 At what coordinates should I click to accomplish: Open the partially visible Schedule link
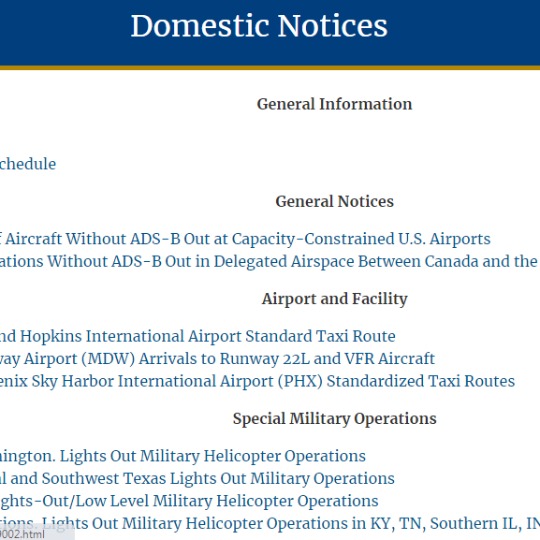click(28, 164)
